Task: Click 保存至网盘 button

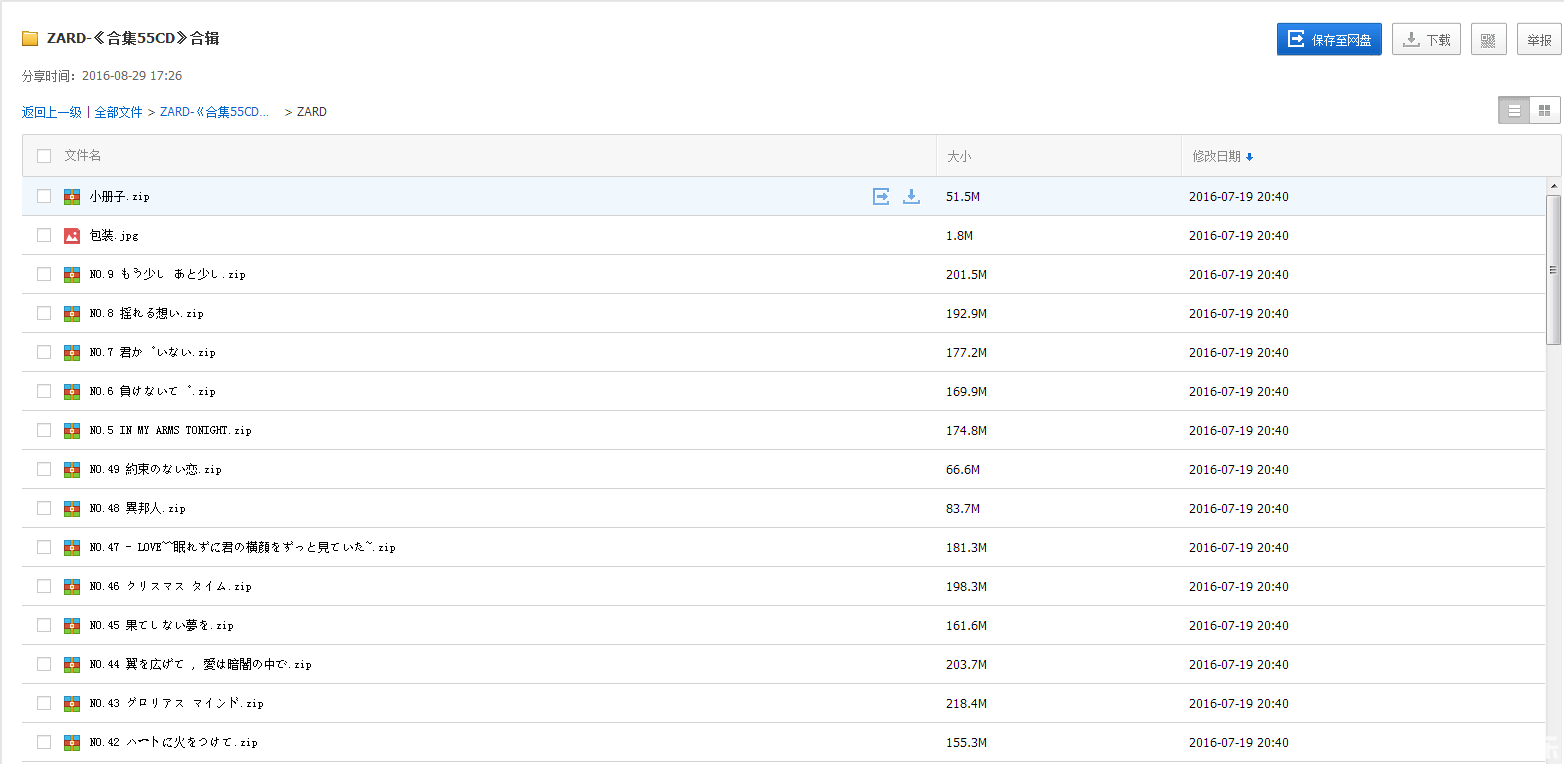Action: click(x=1329, y=39)
